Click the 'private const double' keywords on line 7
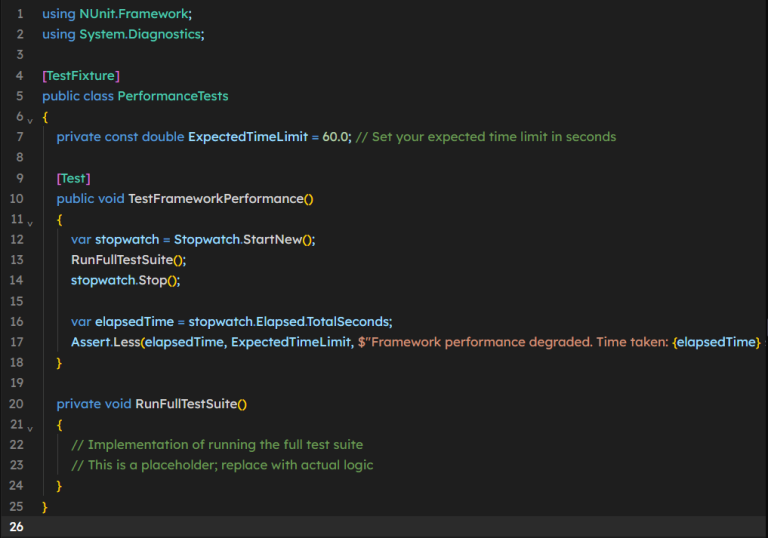 tap(120, 137)
